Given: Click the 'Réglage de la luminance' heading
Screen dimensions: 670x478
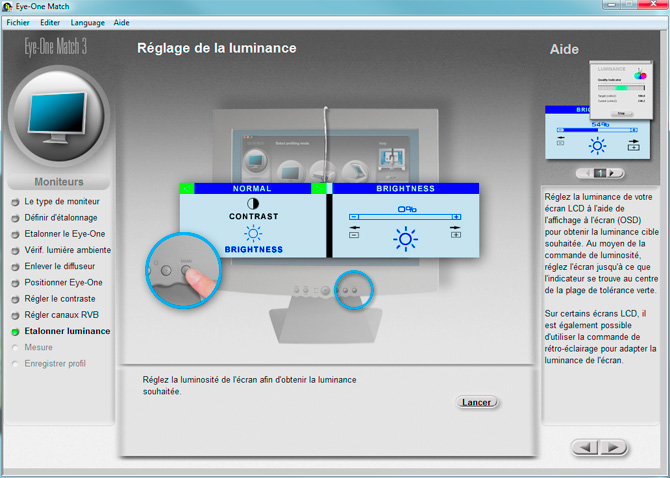Looking at the screenshot, I should coord(217,48).
